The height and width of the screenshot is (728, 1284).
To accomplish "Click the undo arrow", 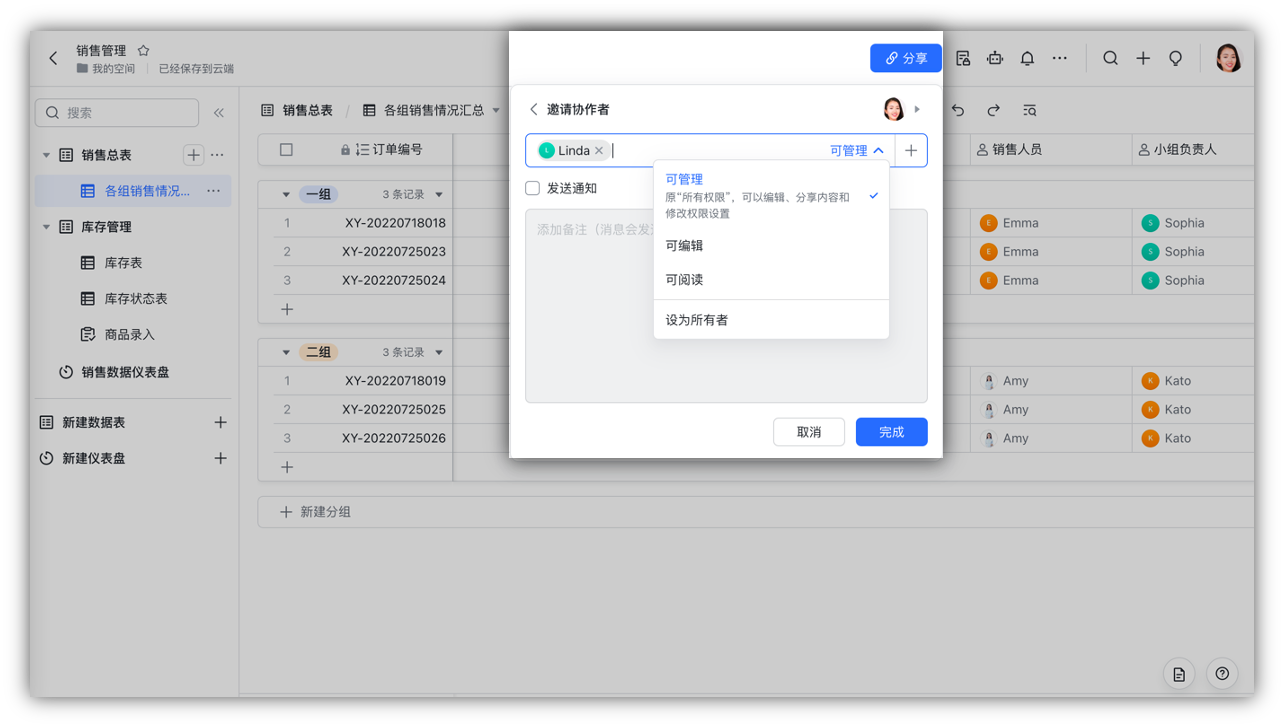I will 958,110.
